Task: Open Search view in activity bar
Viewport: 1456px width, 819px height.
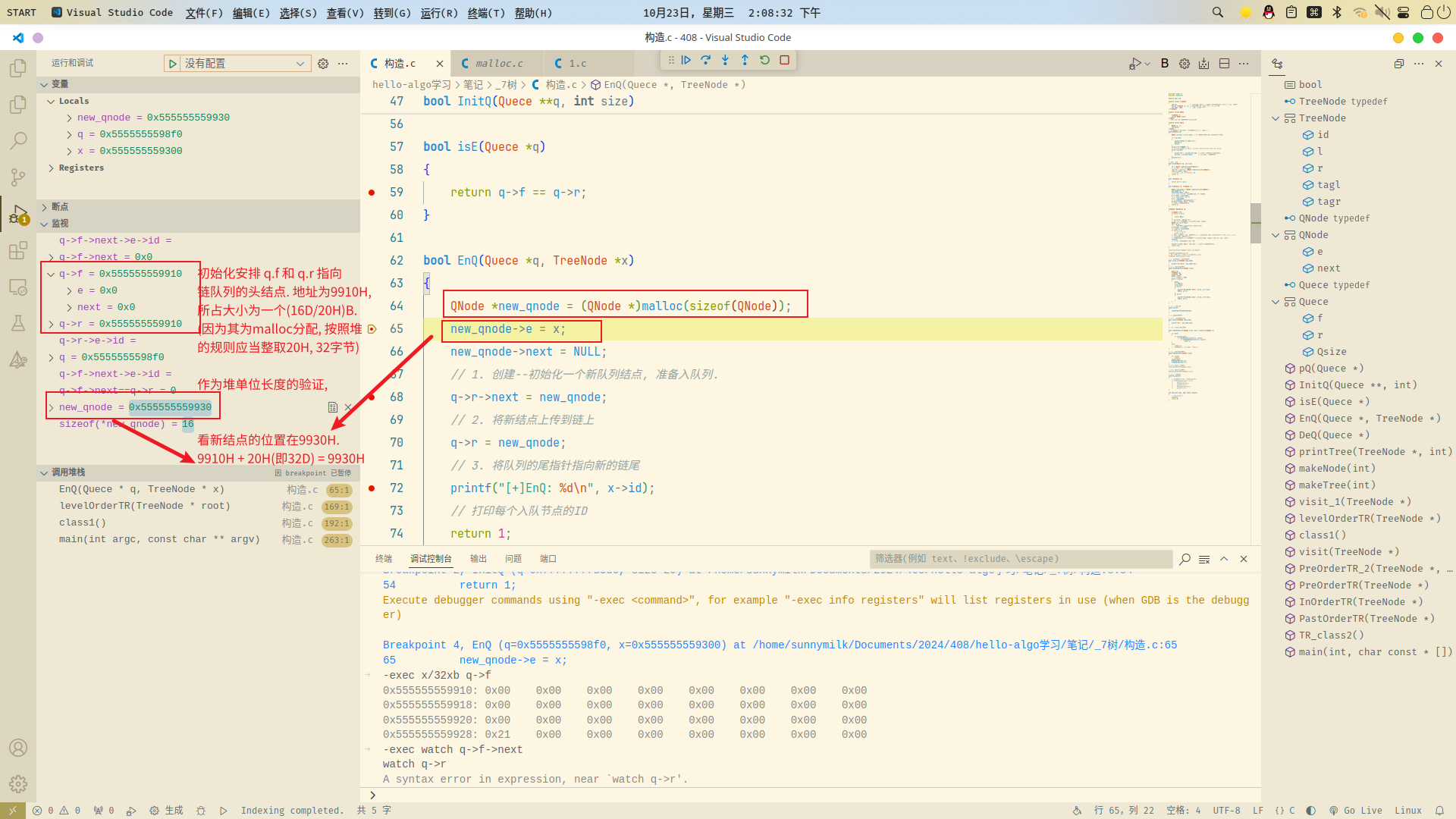Action: (x=18, y=141)
